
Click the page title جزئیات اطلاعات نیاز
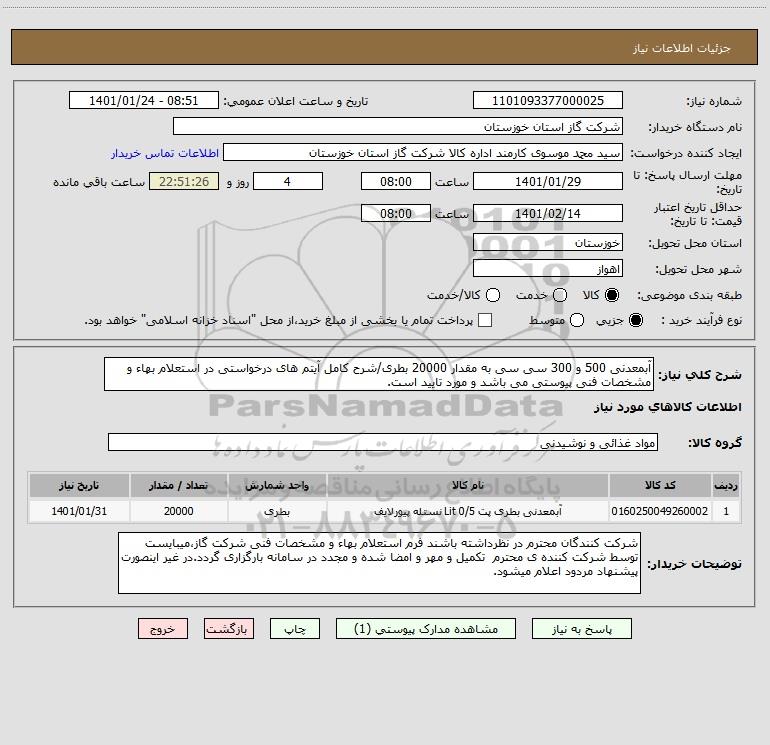[682, 48]
